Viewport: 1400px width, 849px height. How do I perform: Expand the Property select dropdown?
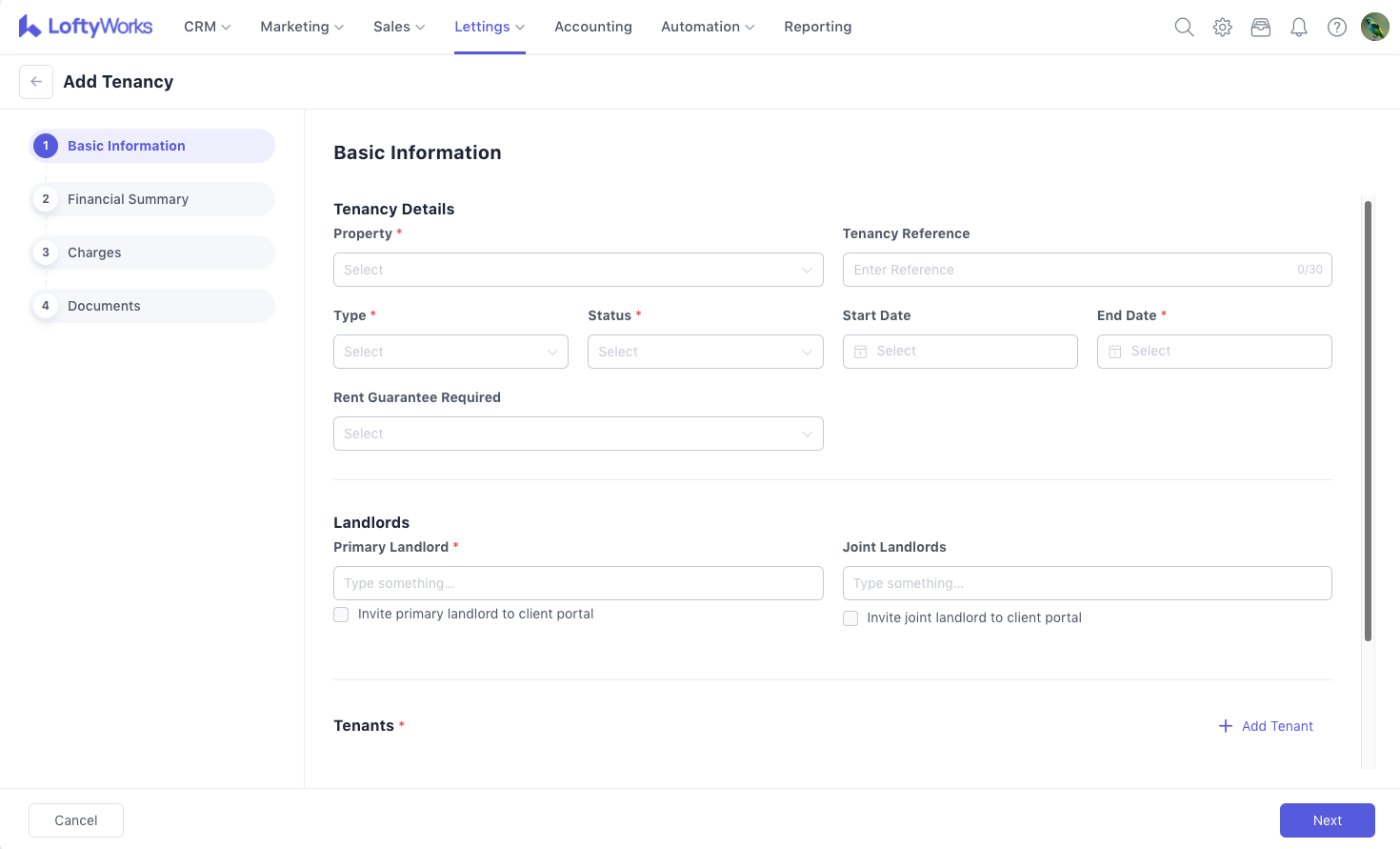click(577, 270)
